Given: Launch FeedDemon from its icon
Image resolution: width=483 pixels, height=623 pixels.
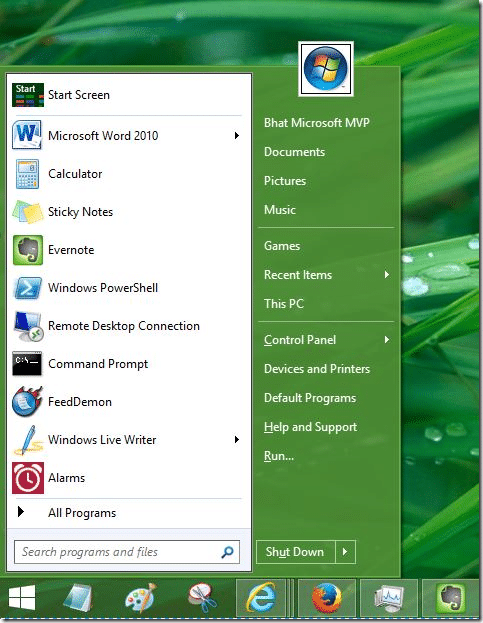Looking at the screenshot, I should (x=27, y=402).
